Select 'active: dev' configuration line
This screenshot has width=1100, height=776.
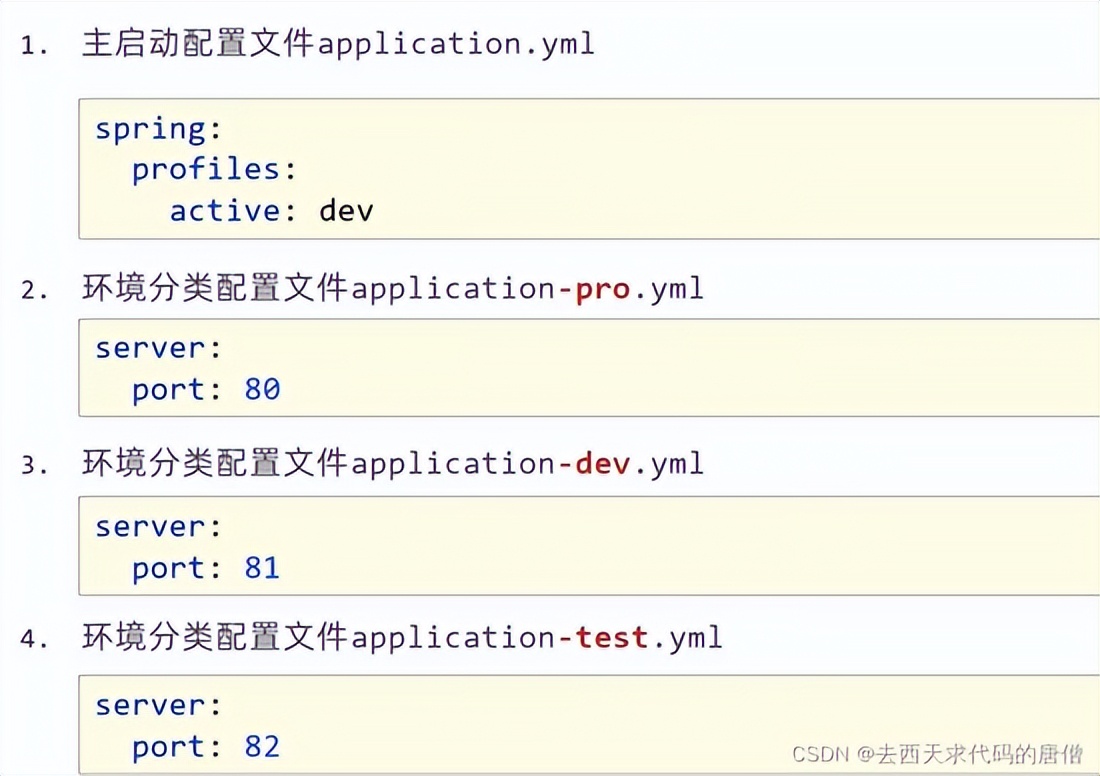click(270, 210)
